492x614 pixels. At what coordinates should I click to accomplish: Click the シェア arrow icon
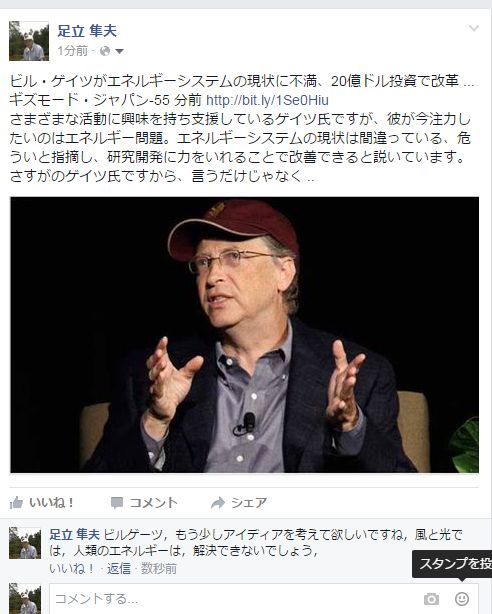tap(218, 502)
